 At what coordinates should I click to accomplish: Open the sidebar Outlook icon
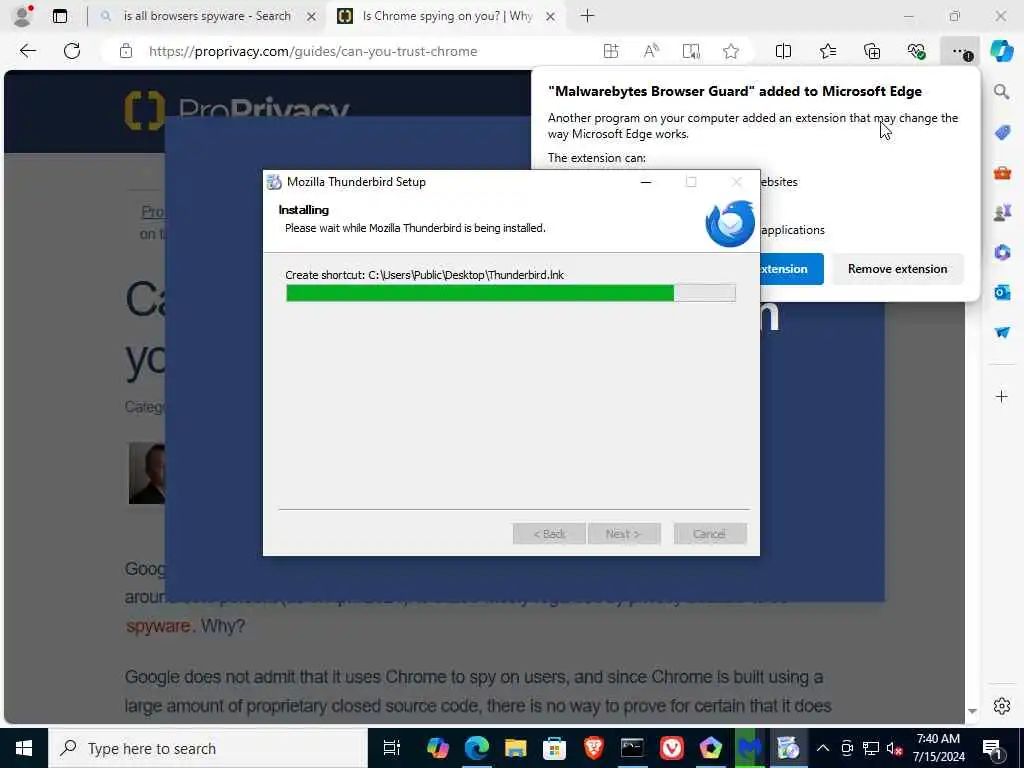click(x=1002, y=292)
